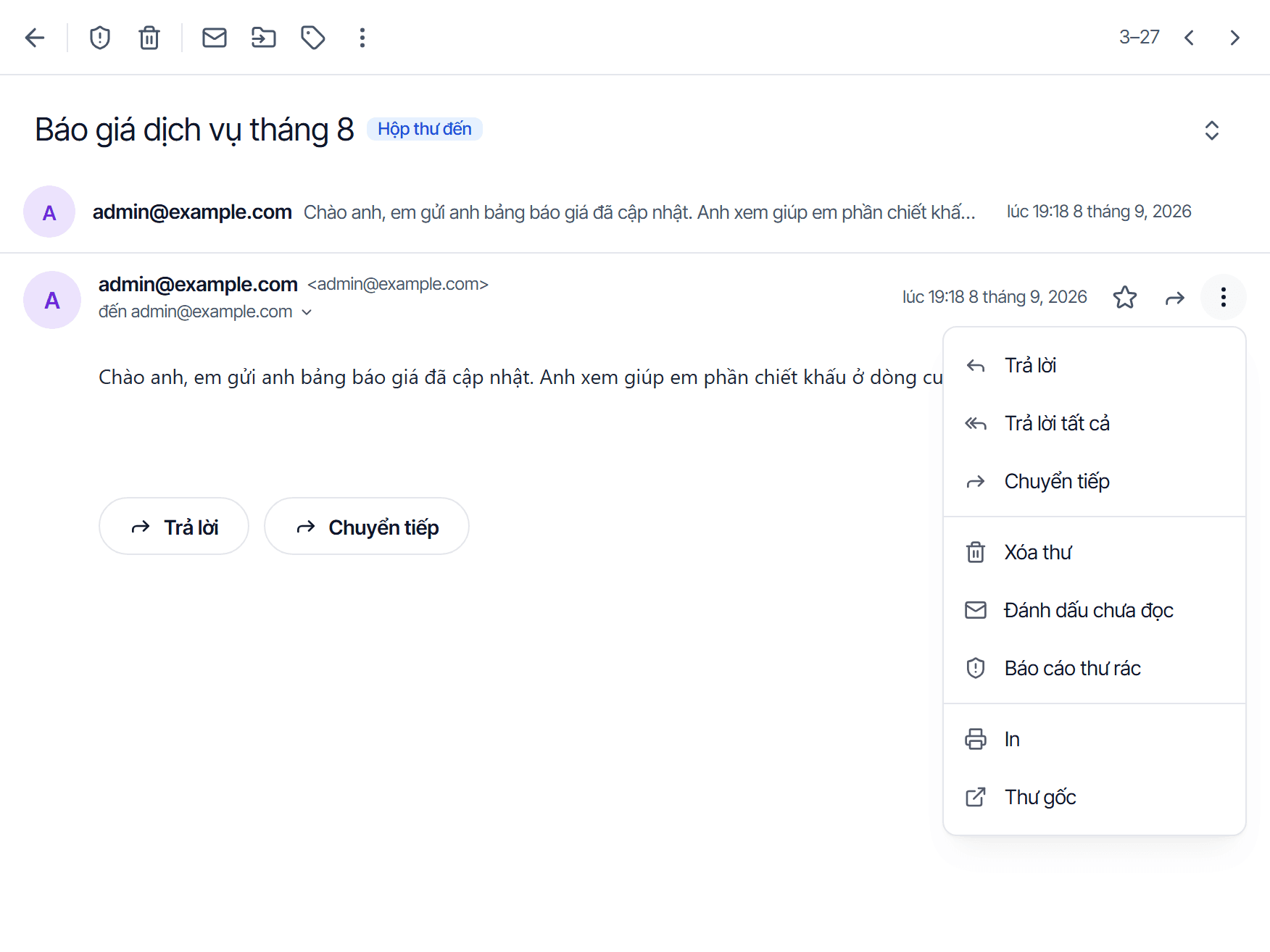The width and height of the screenshot is (1270, 952).
Task: Go to next email with right chevron
Action: tap(1235, 38)
